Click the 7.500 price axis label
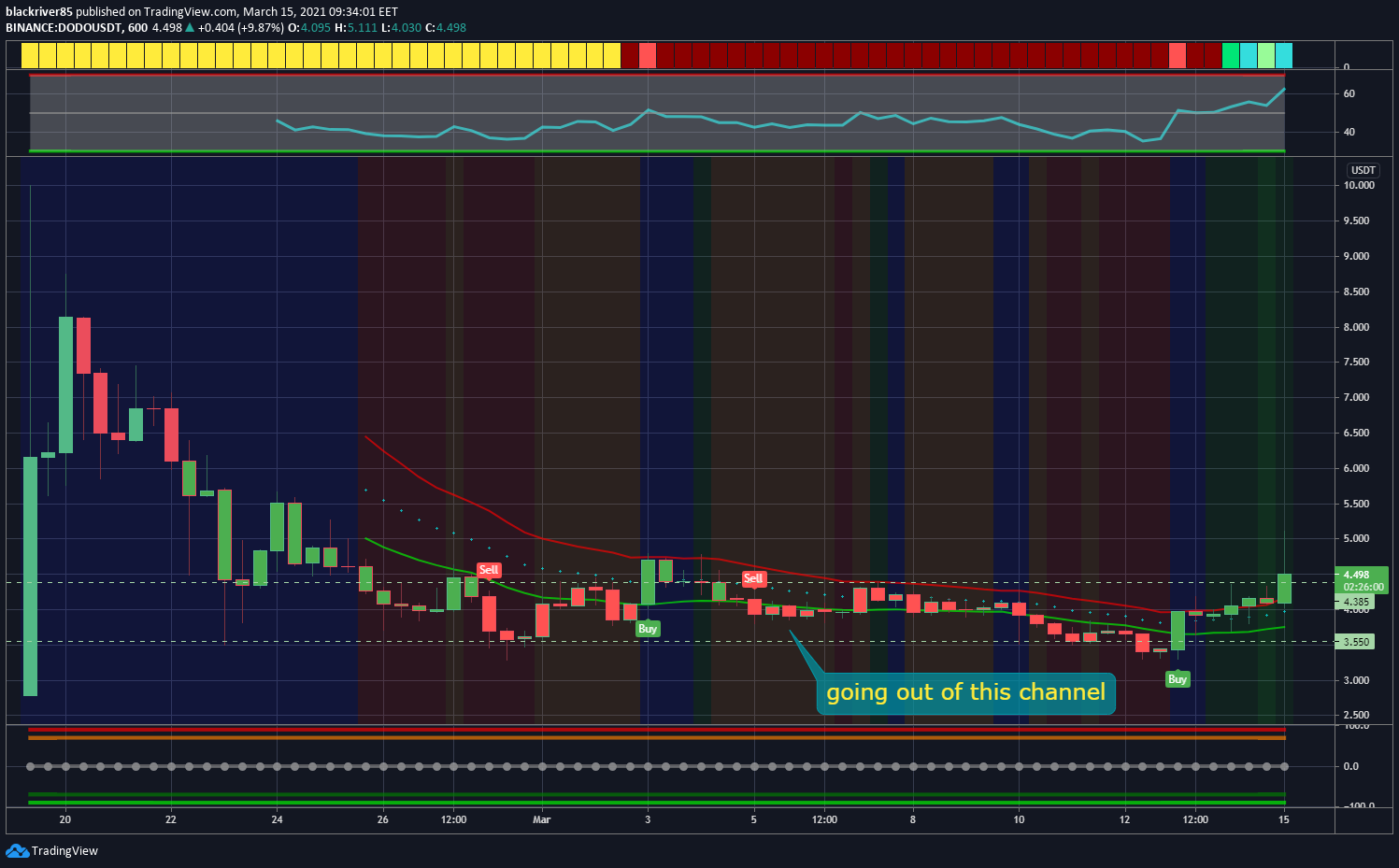1399x868 pixels. pos(1357,362)
